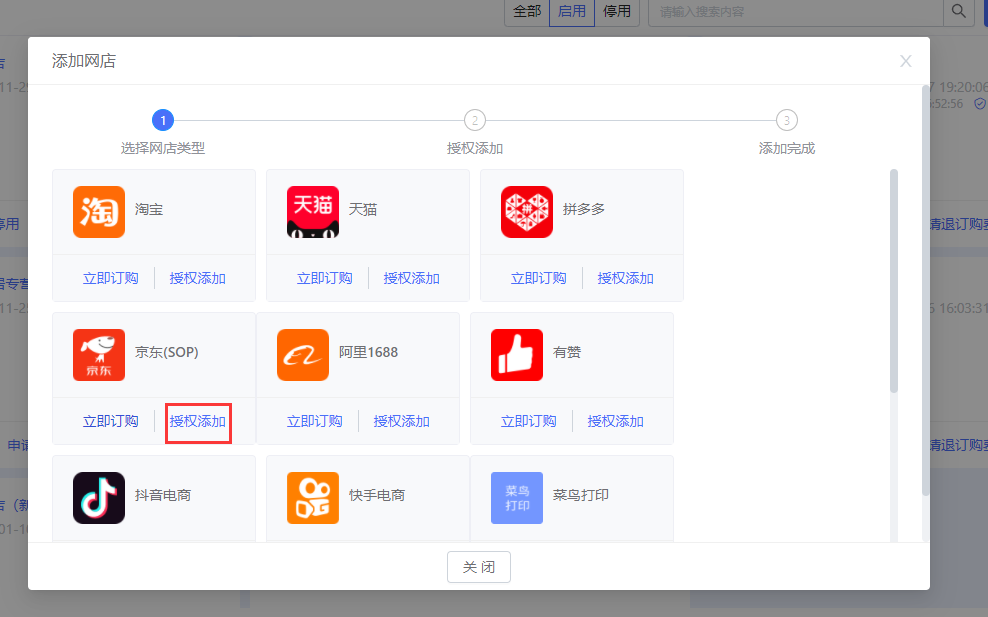Click 立即订购 under 拼多多

point(539,278)
